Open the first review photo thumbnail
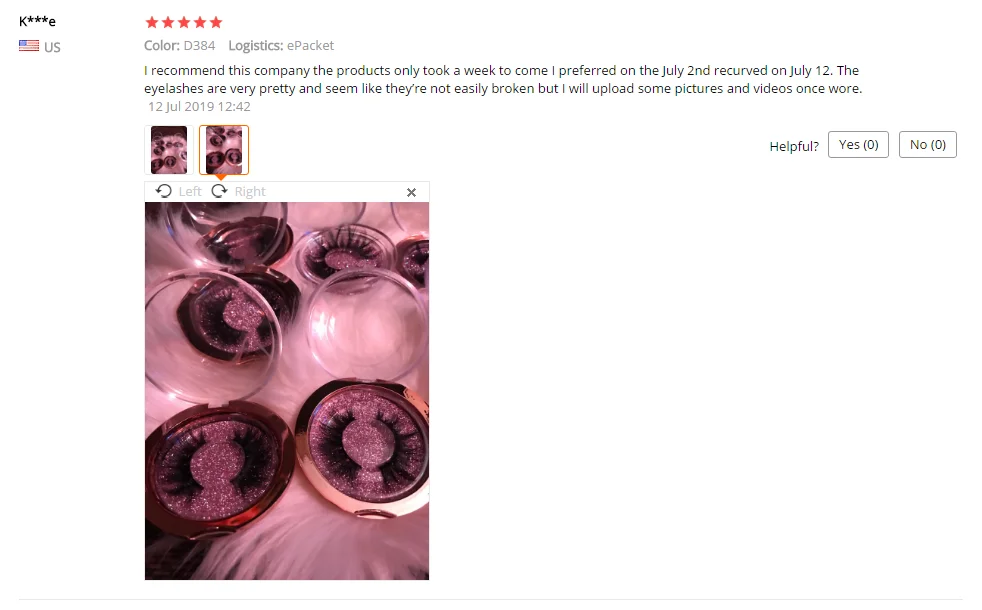 pyautogui.click(x=169, y=150)
